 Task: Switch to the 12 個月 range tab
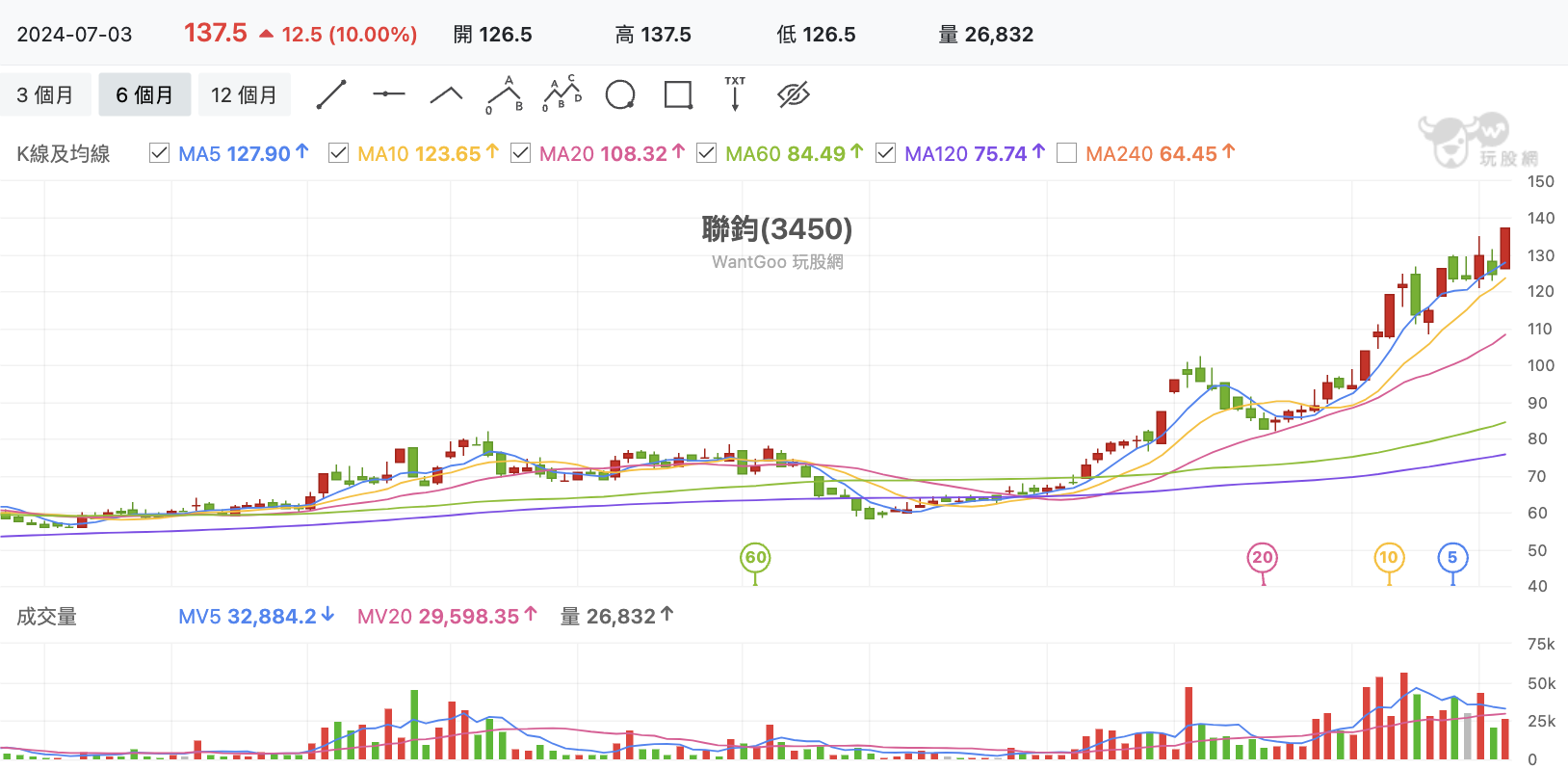[x=244, y=94]
